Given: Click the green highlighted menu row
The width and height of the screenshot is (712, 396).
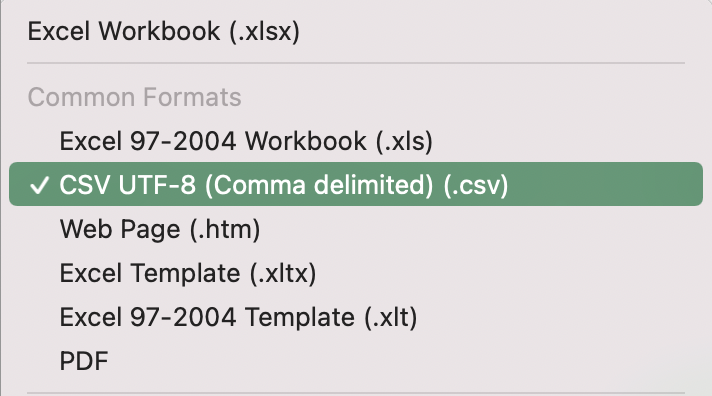Looking at the screenshot, I should [x=356, y=184].
